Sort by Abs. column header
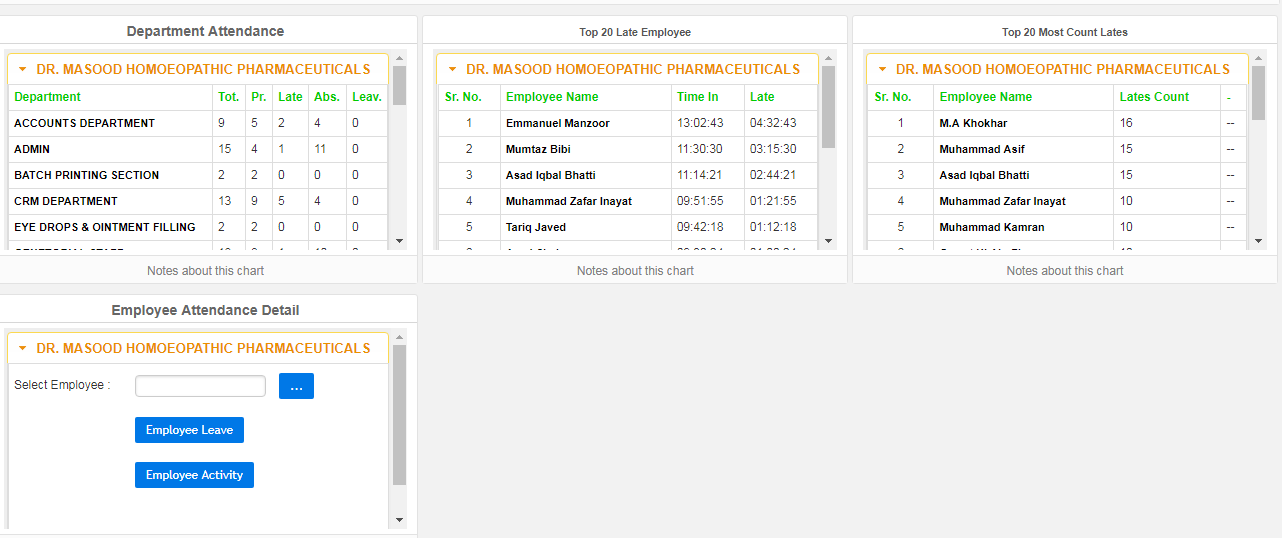The height and width of the screenshot is (538, 1282). (326, 97)
